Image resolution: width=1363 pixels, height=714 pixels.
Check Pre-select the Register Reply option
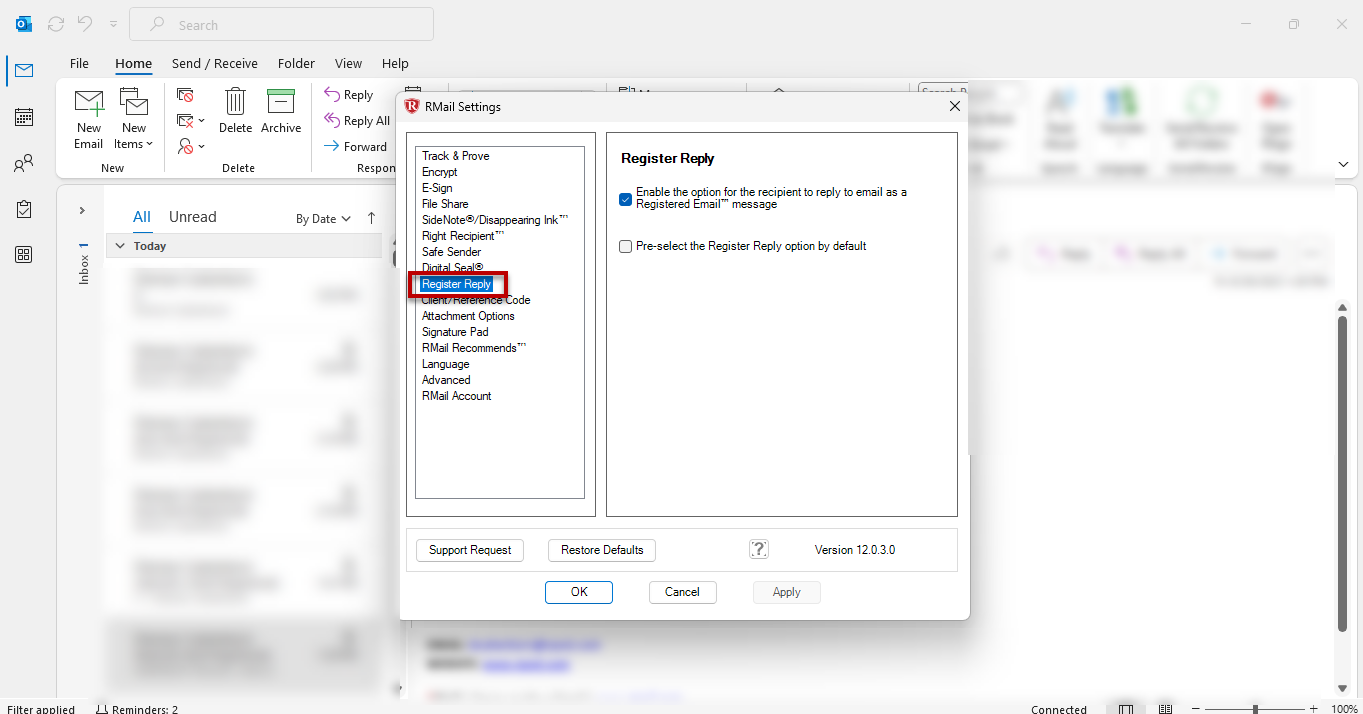[626, 246]
